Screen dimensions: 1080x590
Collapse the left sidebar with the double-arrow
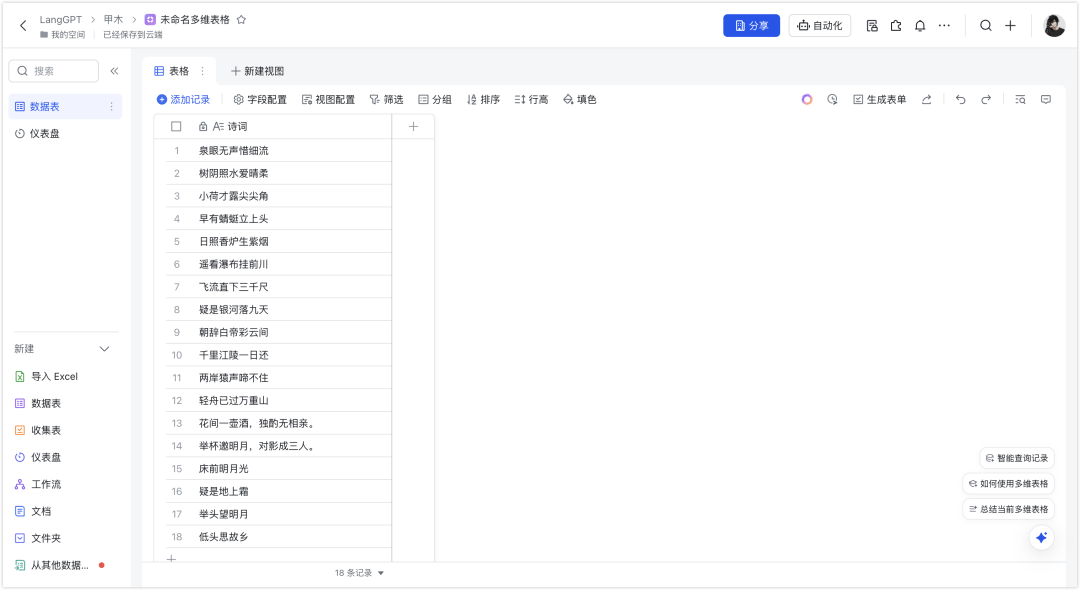pos(112,71)
